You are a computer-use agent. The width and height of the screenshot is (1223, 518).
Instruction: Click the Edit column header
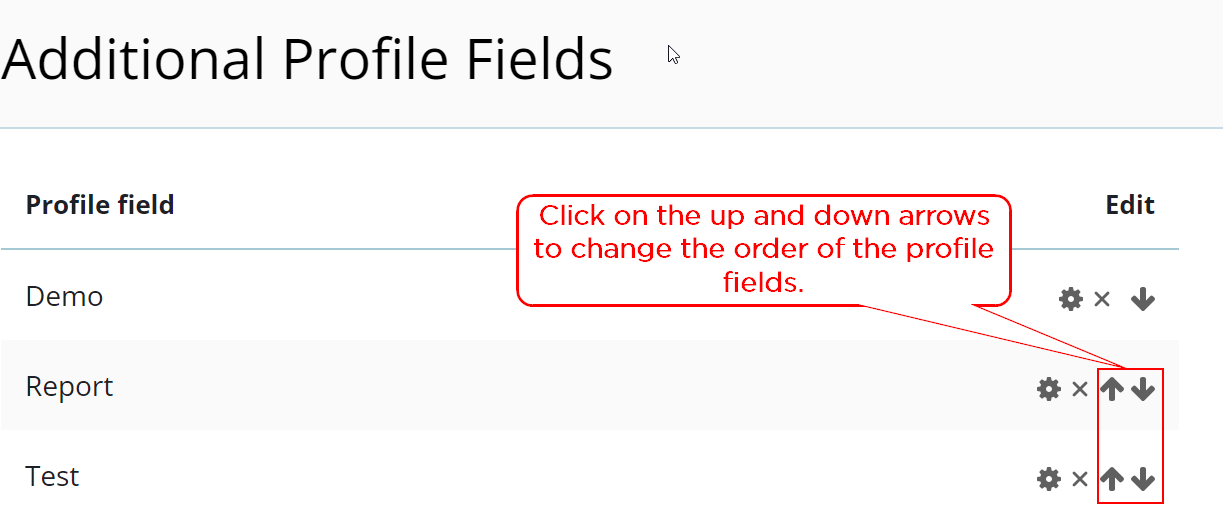coord(1130,205)
